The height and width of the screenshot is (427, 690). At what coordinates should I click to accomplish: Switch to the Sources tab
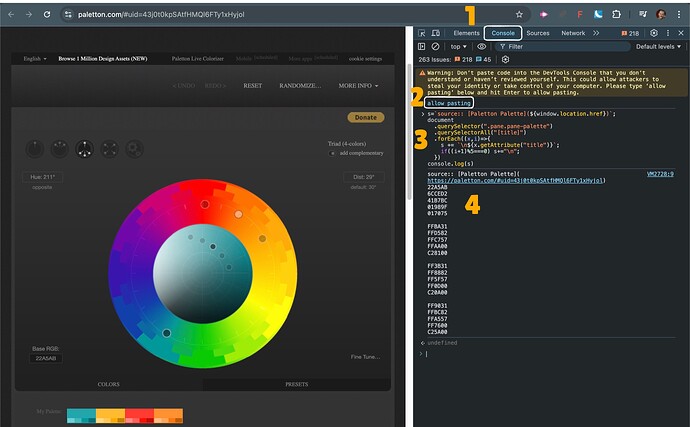point(538,33)
